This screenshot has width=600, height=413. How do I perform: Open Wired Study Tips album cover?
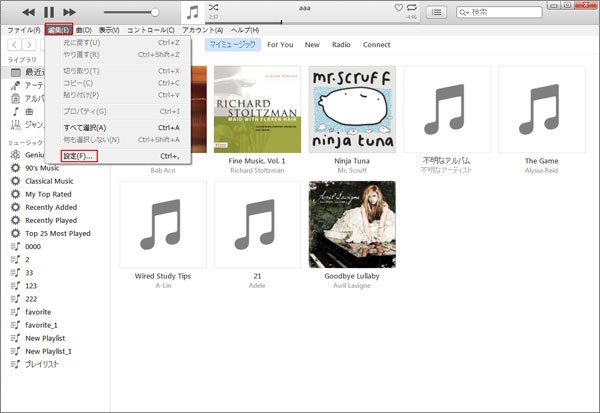163,224
